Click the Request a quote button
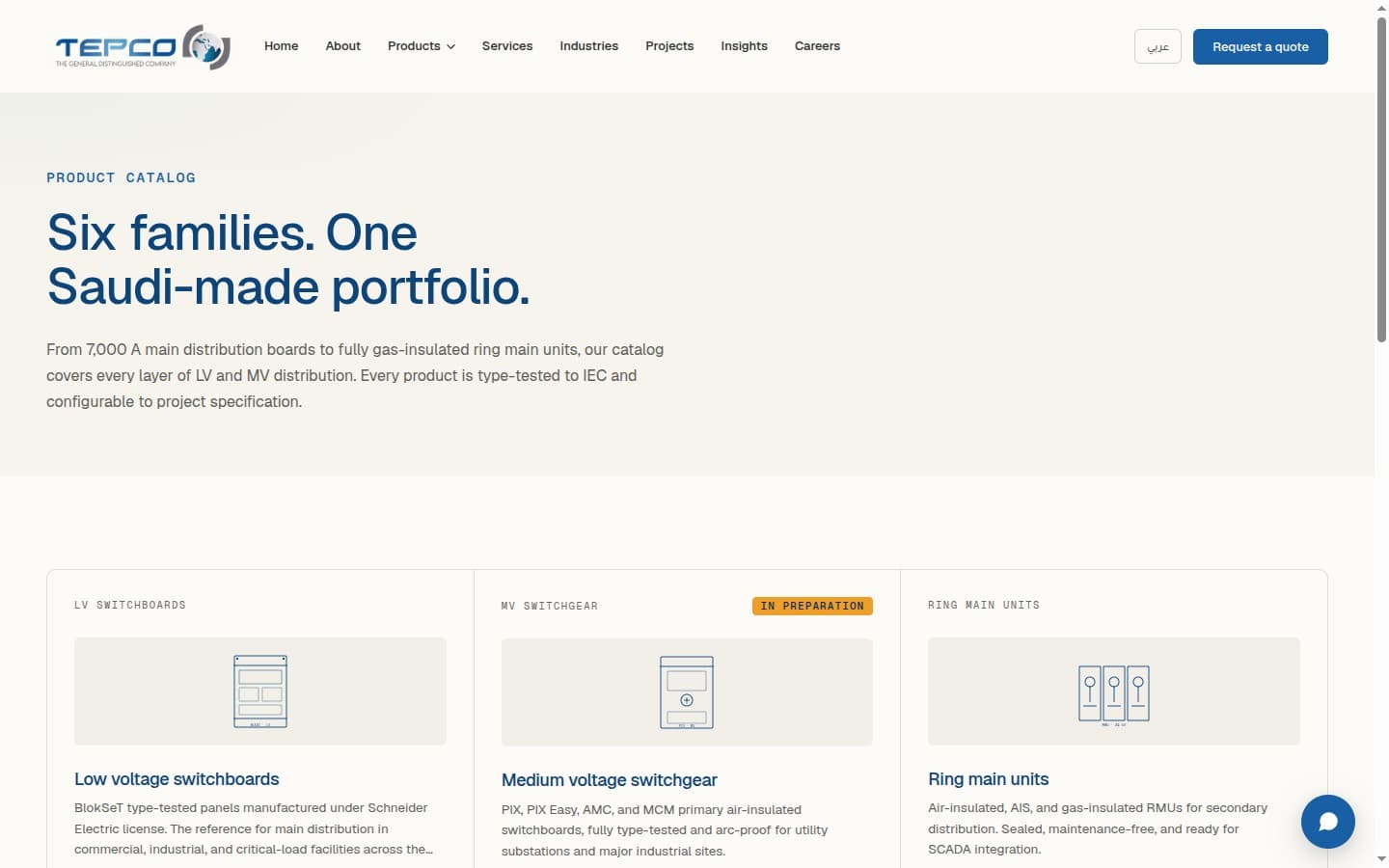Viewport: 1389px width, 868px height. (1260, 46)
